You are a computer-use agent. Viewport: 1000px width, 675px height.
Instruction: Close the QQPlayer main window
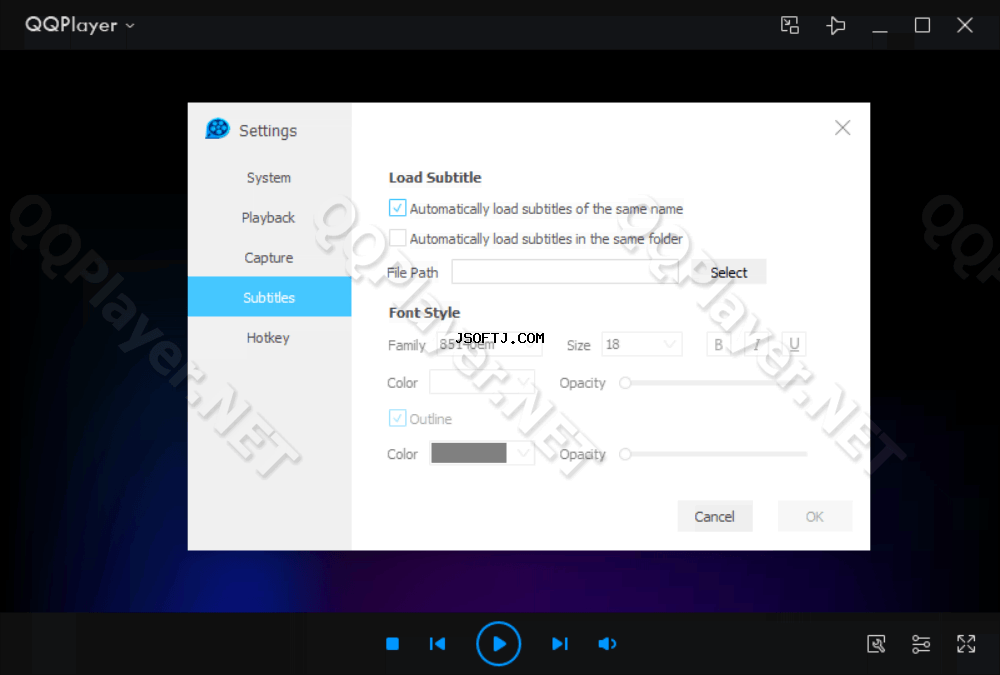(x=965, y=25)
